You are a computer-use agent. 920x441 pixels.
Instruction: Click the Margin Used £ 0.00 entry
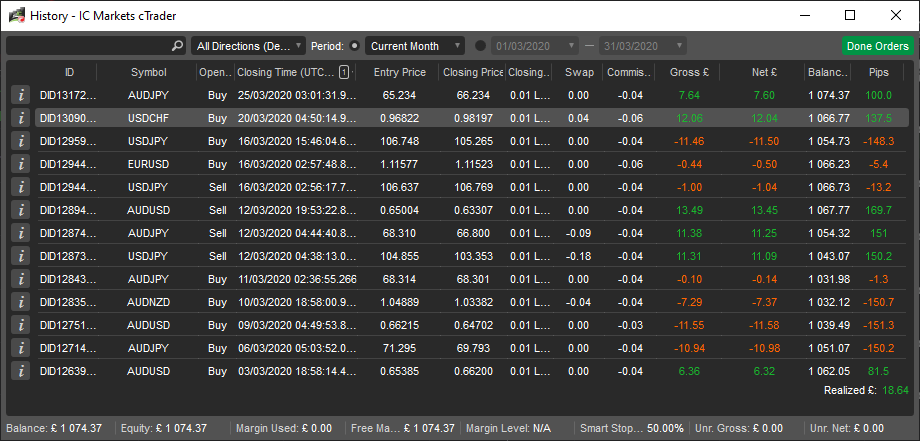click(284, 428)
